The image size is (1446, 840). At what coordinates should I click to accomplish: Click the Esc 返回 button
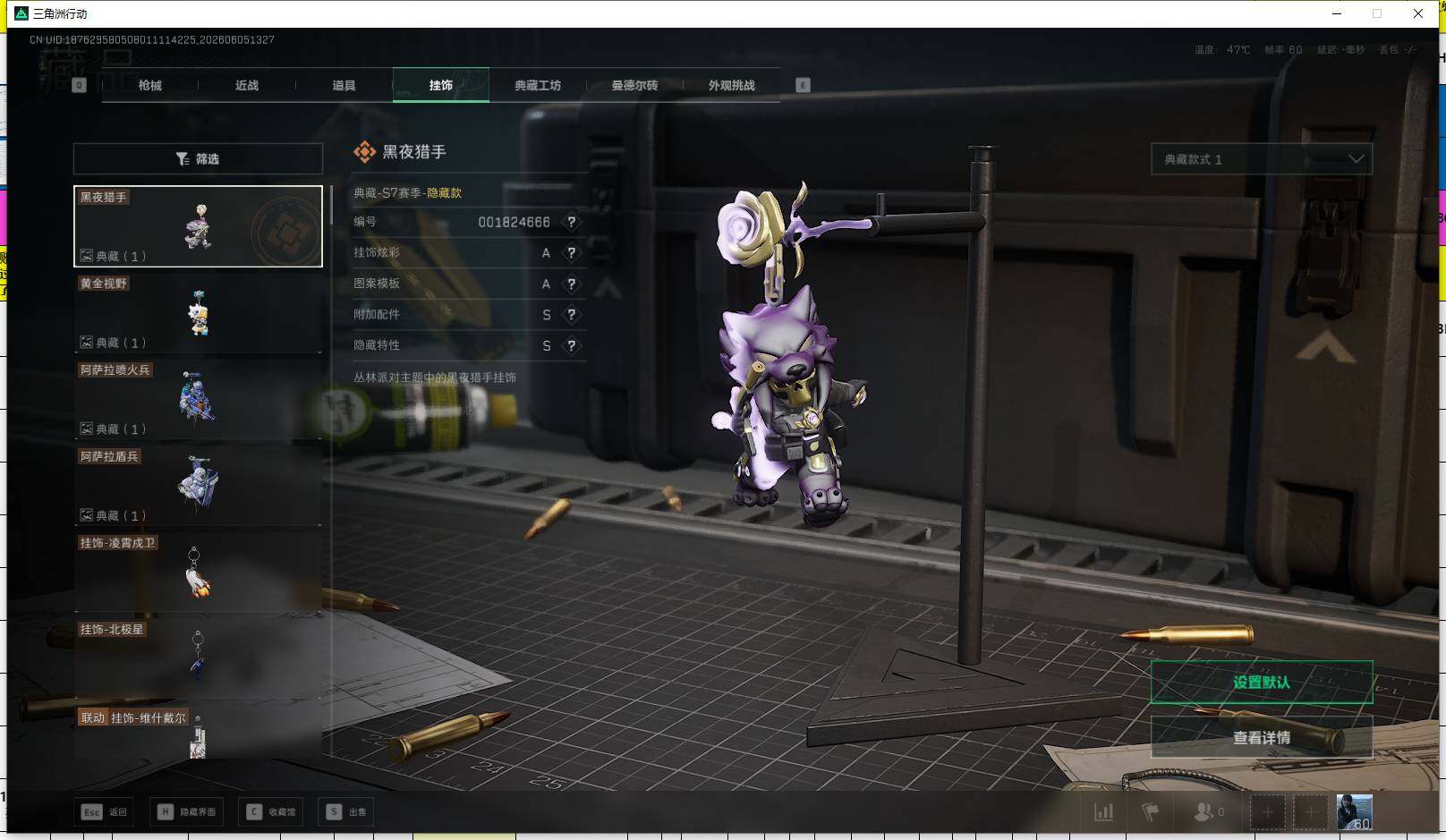105,812
